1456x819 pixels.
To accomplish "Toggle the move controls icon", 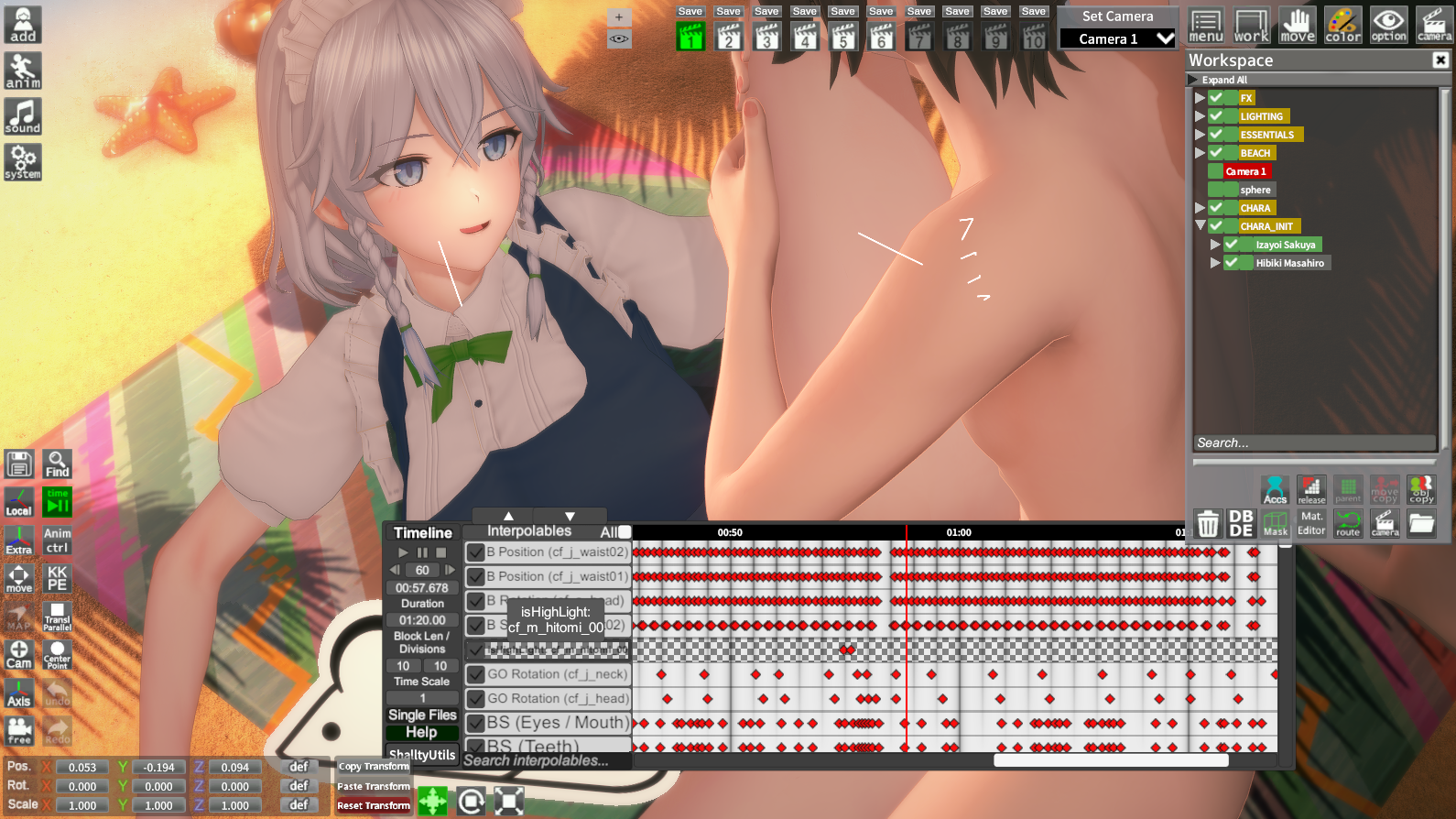I will pyautogui.click(x=1297, y=26).
